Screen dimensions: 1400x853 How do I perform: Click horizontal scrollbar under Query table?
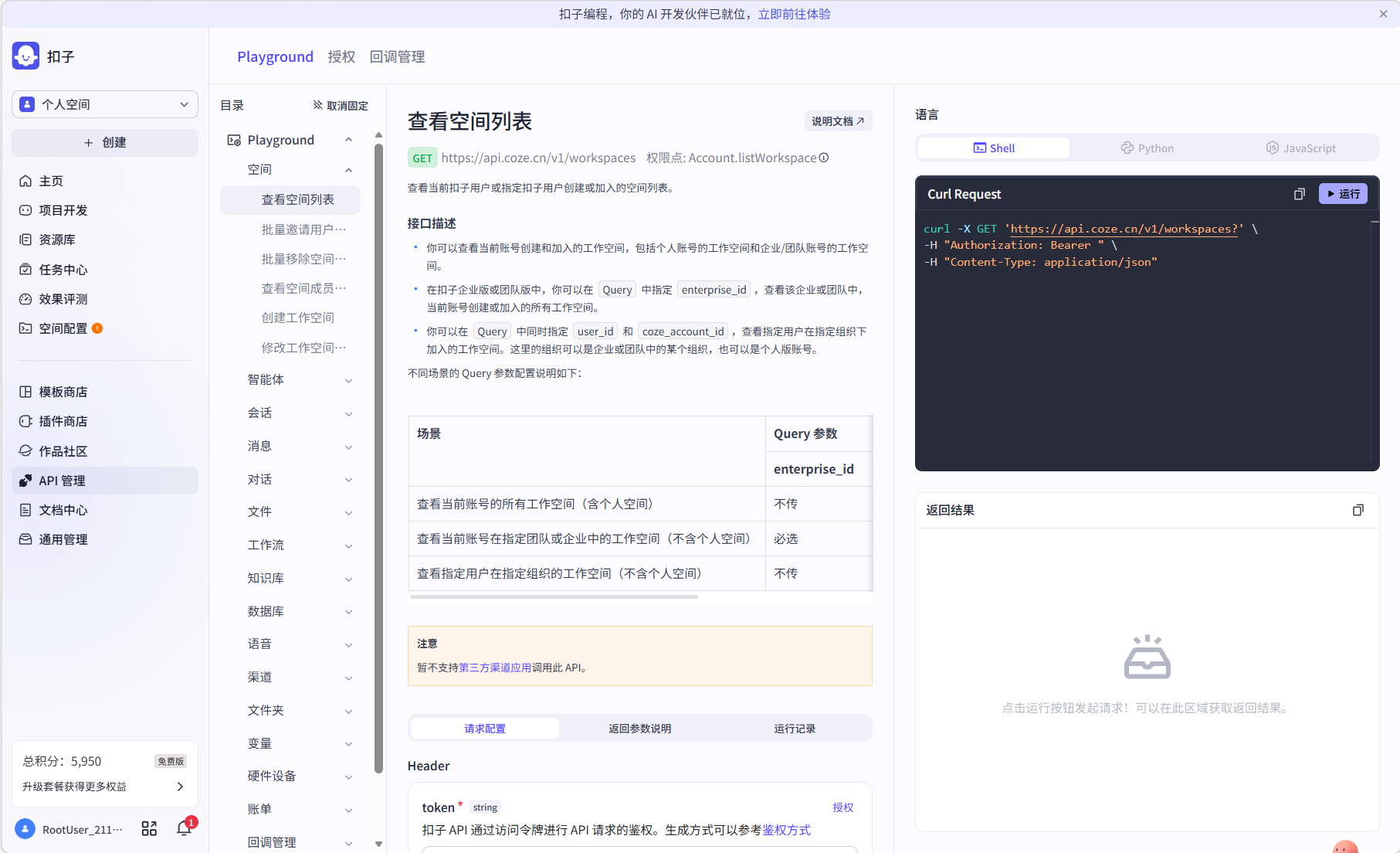[x=554, y=597]
